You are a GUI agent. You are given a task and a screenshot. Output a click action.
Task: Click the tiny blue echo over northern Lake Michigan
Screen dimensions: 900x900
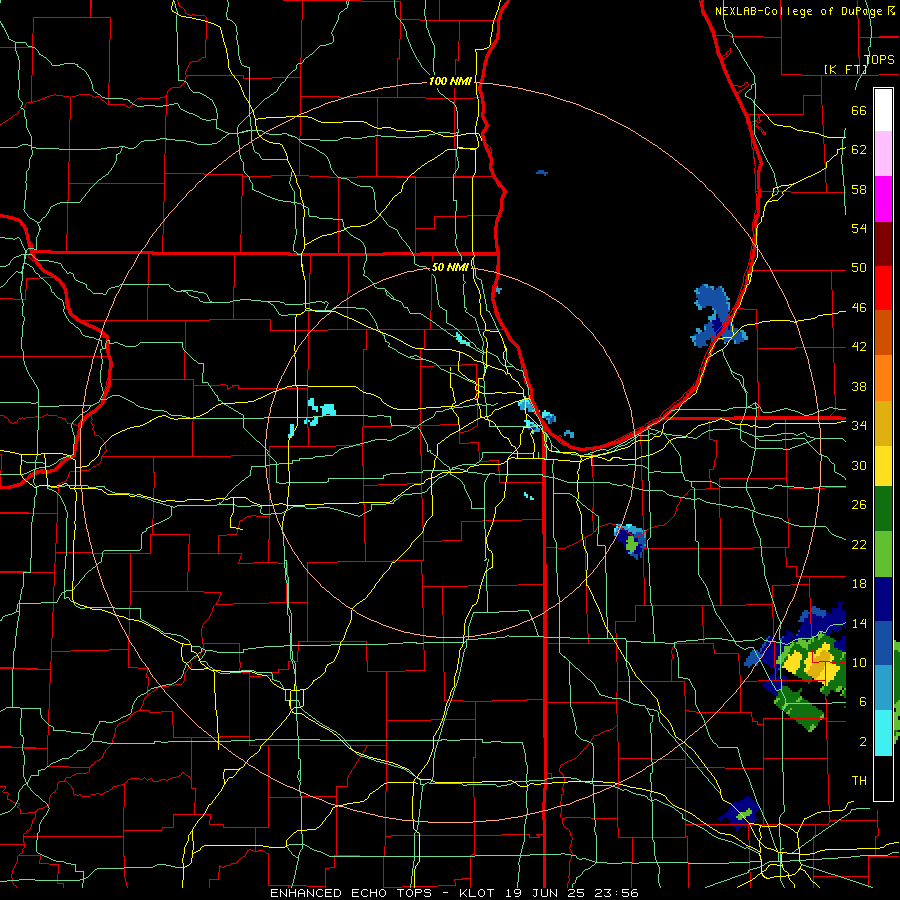click(542, 172)
